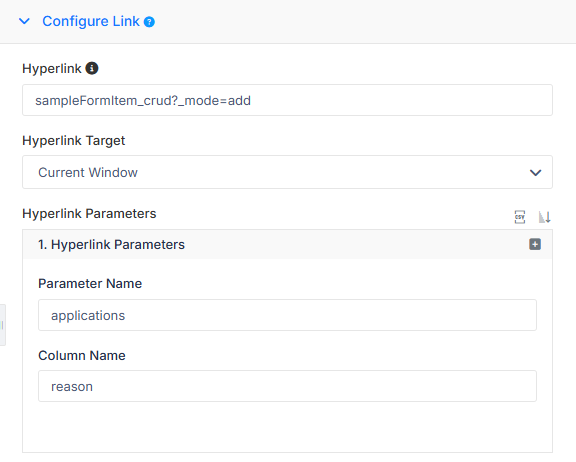Click the Hyperlink info icon
This screenshot has height=462, width=576.
tap(92, 68)
